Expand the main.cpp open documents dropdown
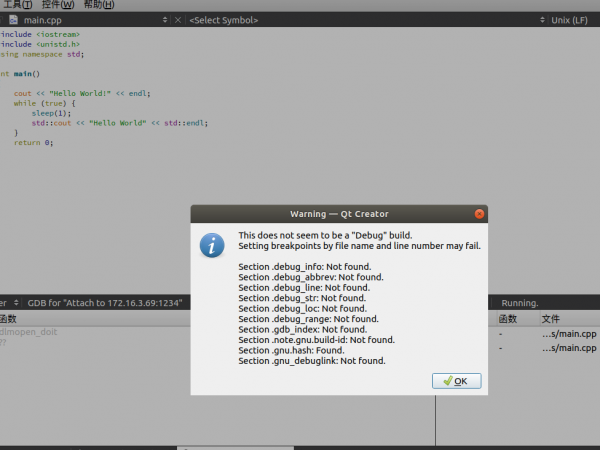 click(164, 20)
